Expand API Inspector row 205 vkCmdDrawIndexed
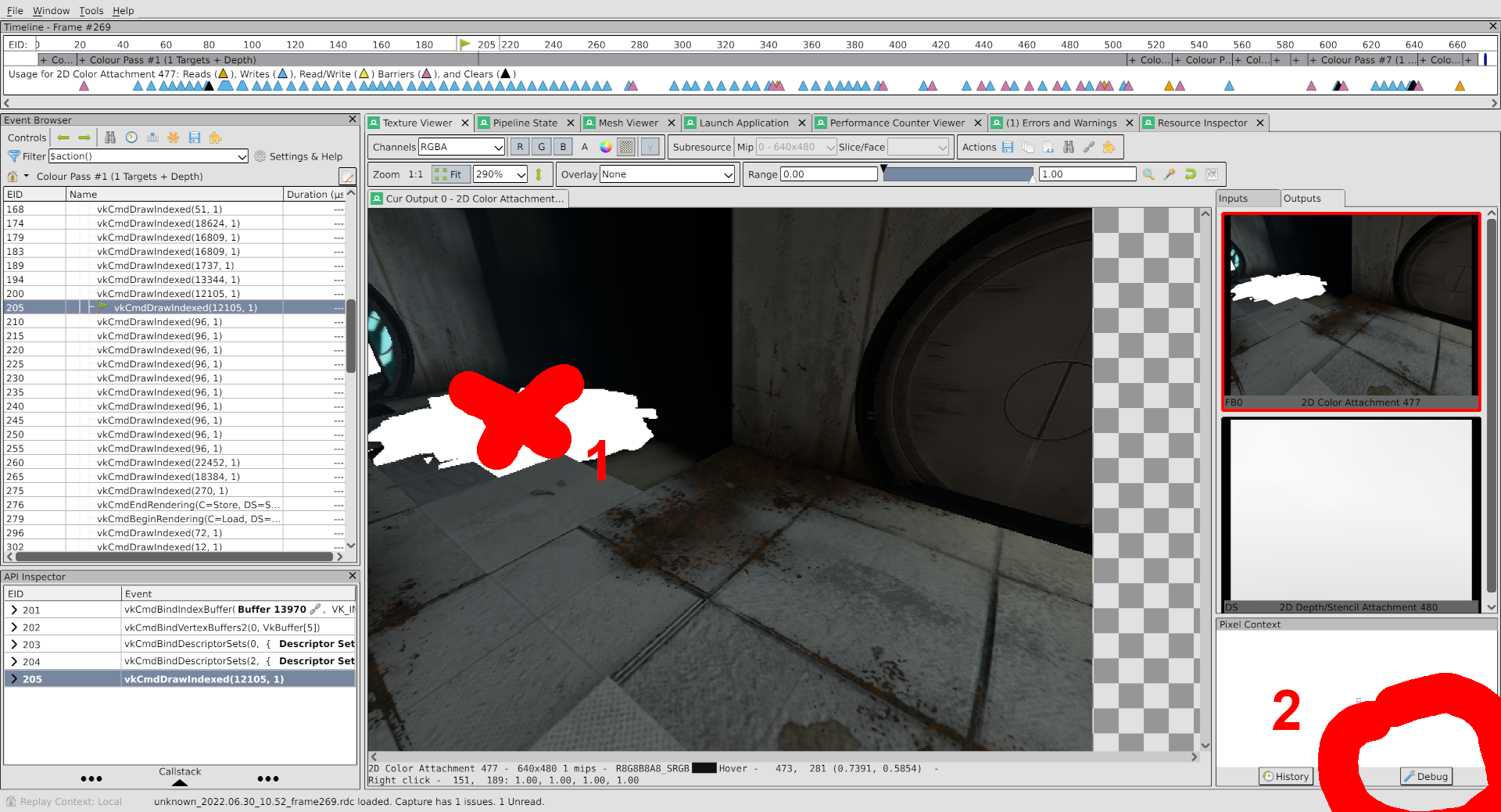The height and width of the screenshot is (812, 1501). point(14,678)
